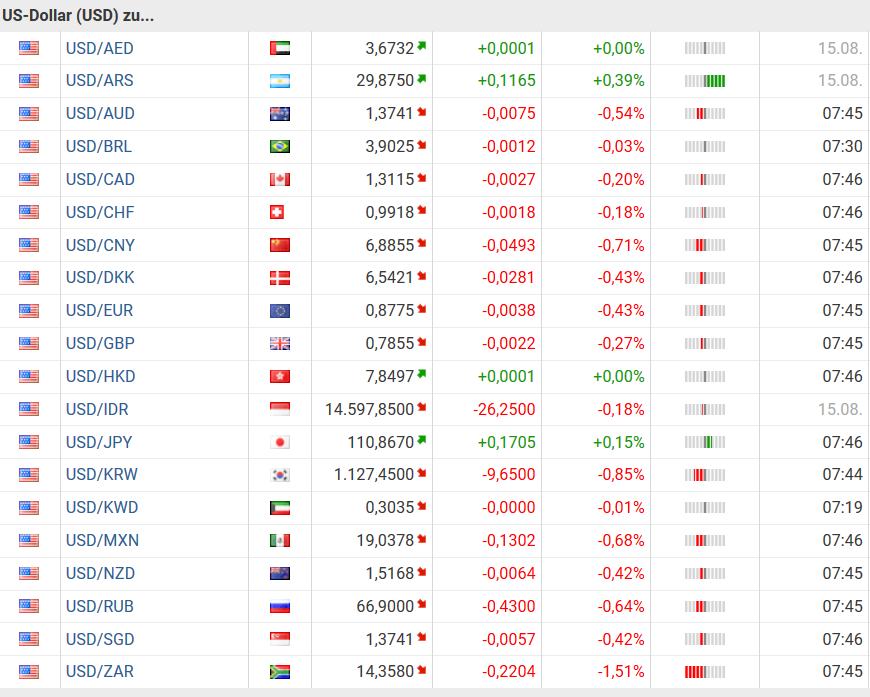Select the USD/RUB link
This screenshot has width=870, height=697.
pos(99,607)
